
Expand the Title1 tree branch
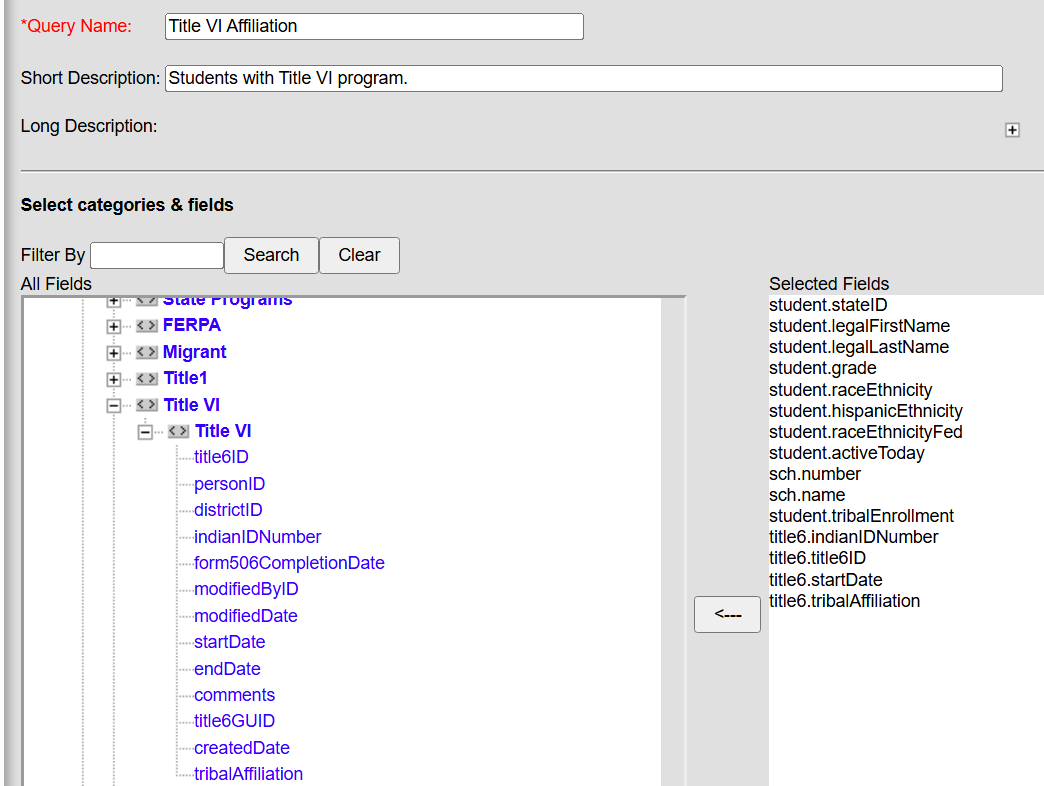(113, 378)
